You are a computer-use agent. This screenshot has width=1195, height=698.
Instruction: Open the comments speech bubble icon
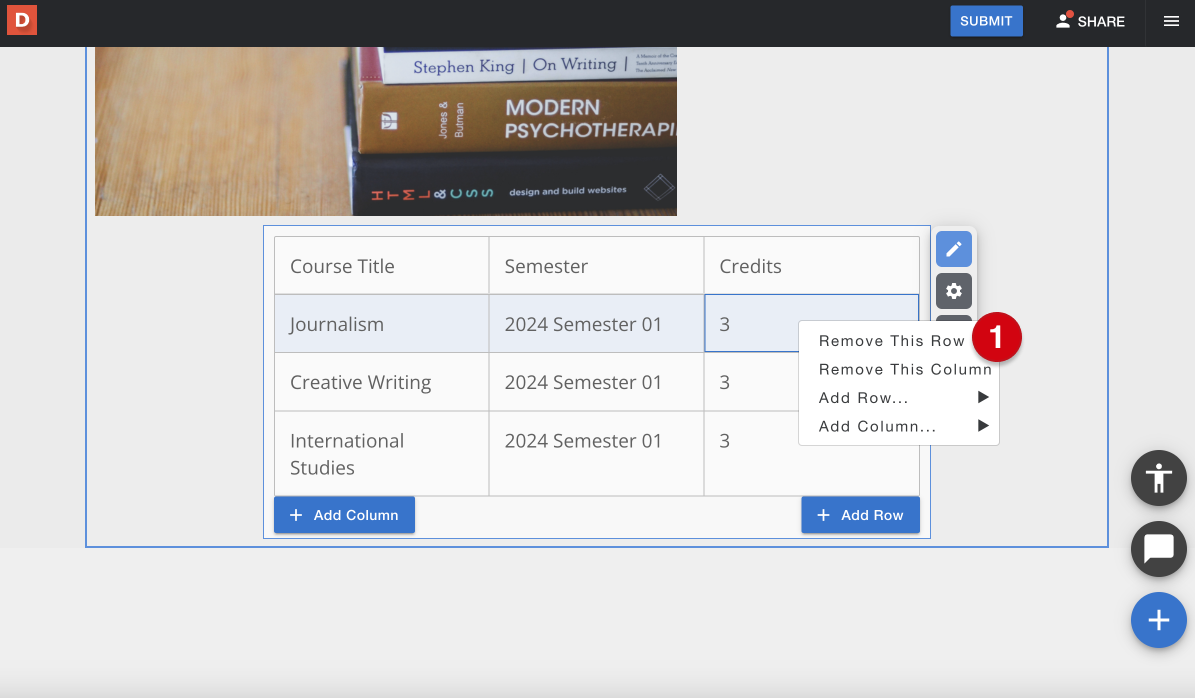coord(1158,549)
